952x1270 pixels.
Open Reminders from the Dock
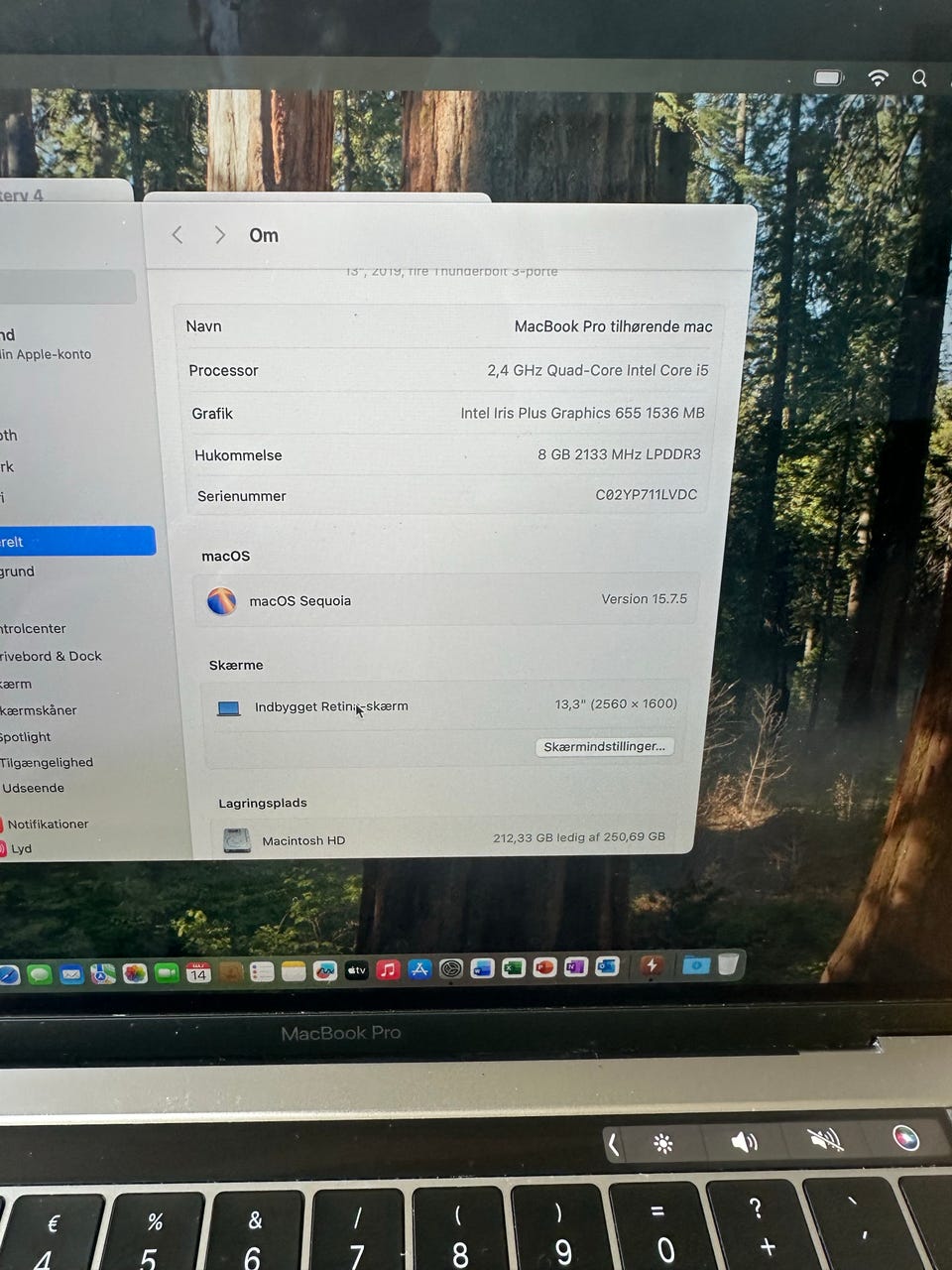262,971
